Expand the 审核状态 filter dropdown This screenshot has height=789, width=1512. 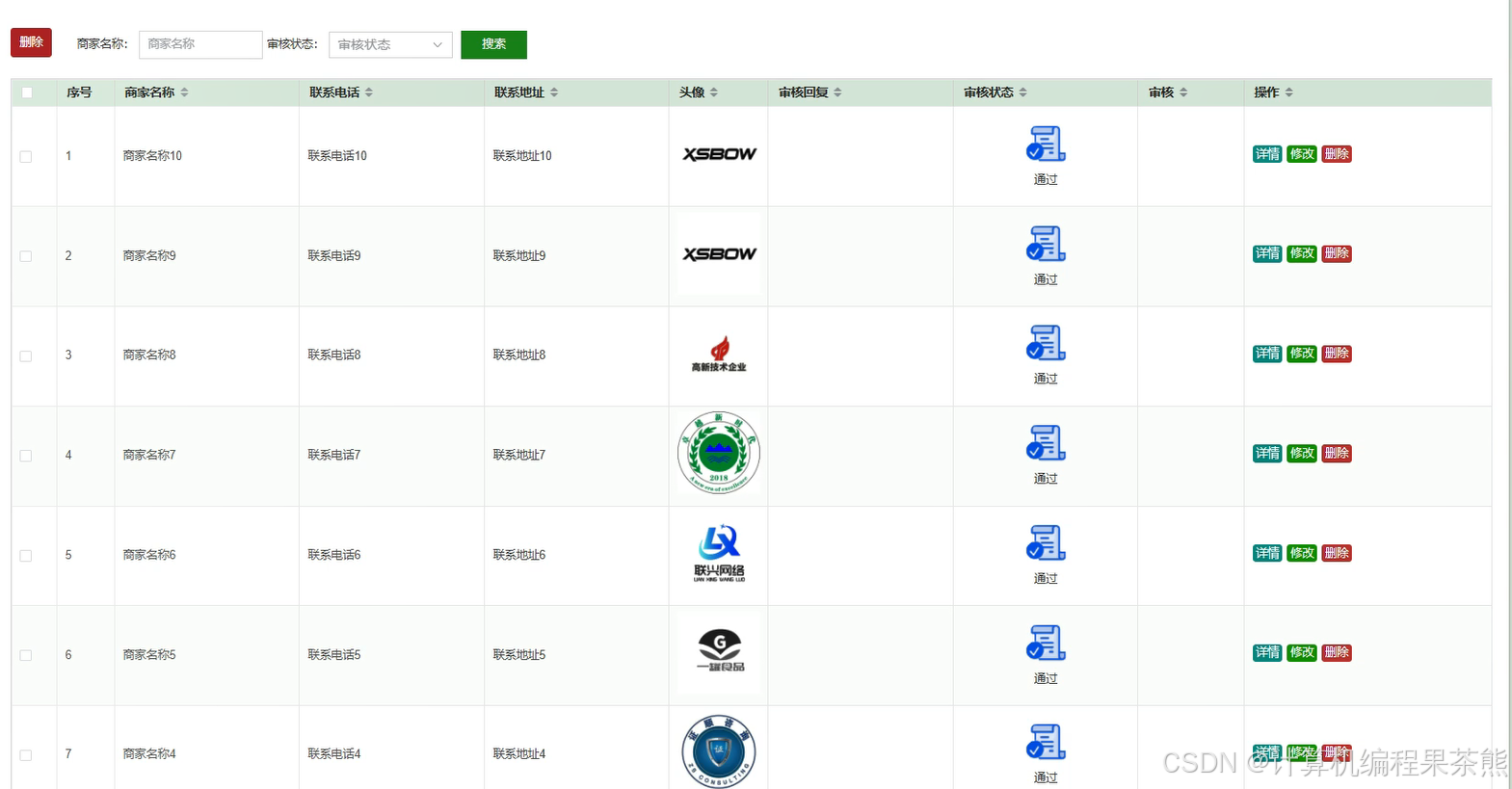point(390,44)
